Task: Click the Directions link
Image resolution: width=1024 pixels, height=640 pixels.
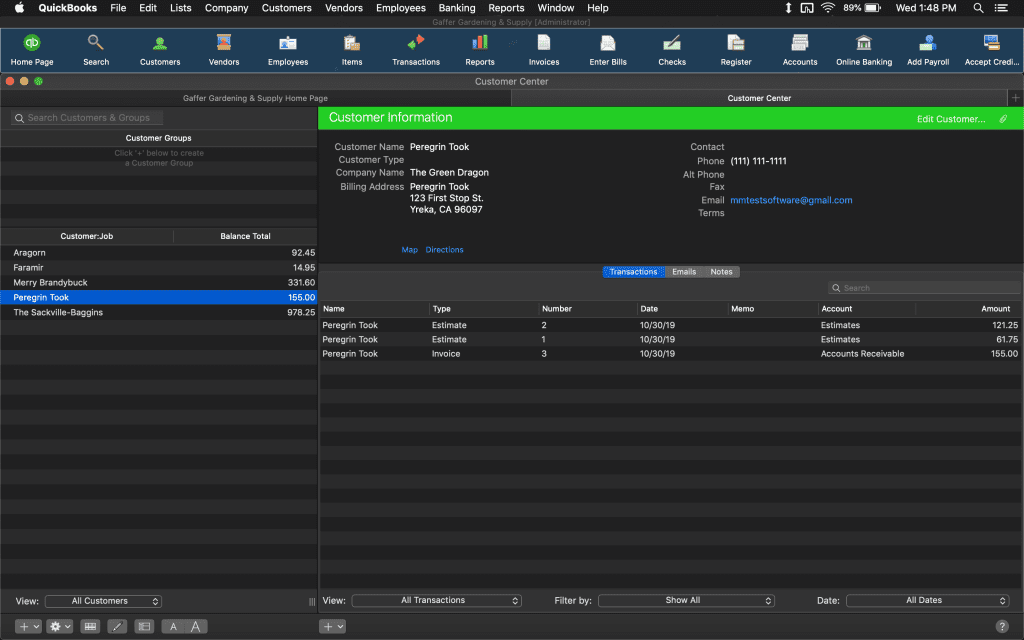Action: pos(444,249)
